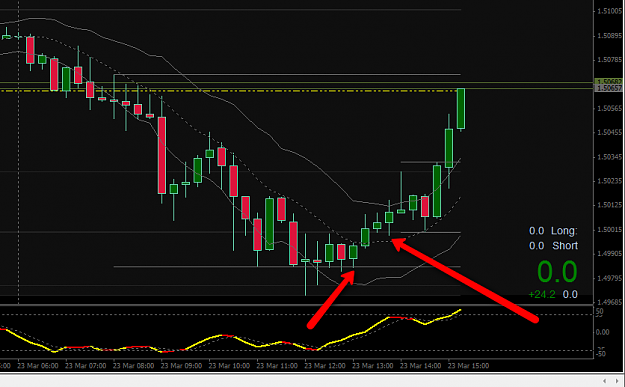Screen dimensions: 625x387
Task: Click the 1.50455 price axis label
Action: 609,132
